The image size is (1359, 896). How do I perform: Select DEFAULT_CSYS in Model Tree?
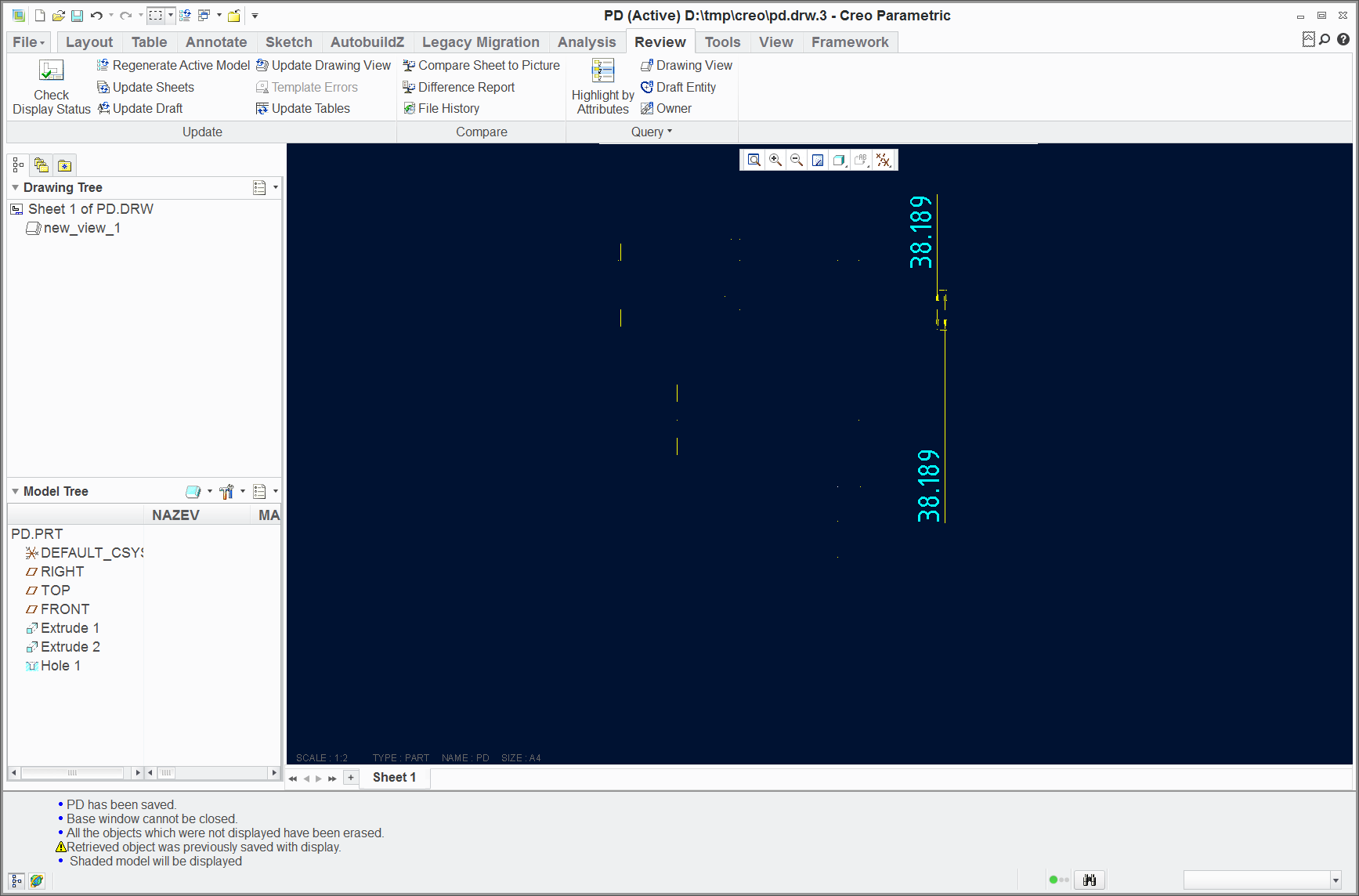(85, 553)
